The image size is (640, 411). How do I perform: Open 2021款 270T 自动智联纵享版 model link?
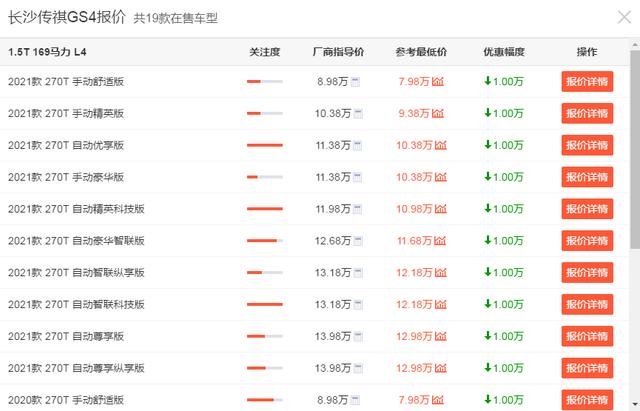76,273
